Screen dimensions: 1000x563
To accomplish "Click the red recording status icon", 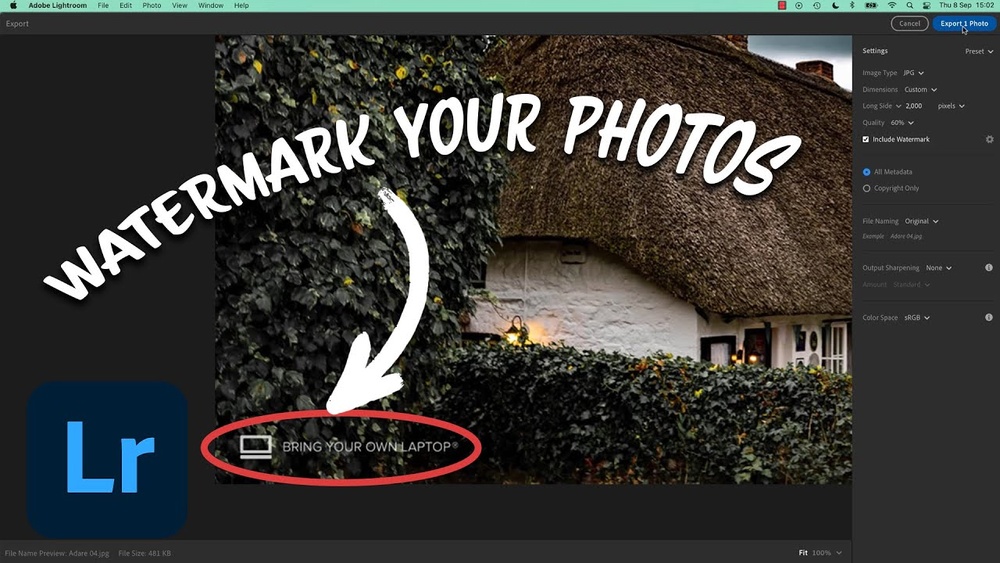I will [782, 5].
